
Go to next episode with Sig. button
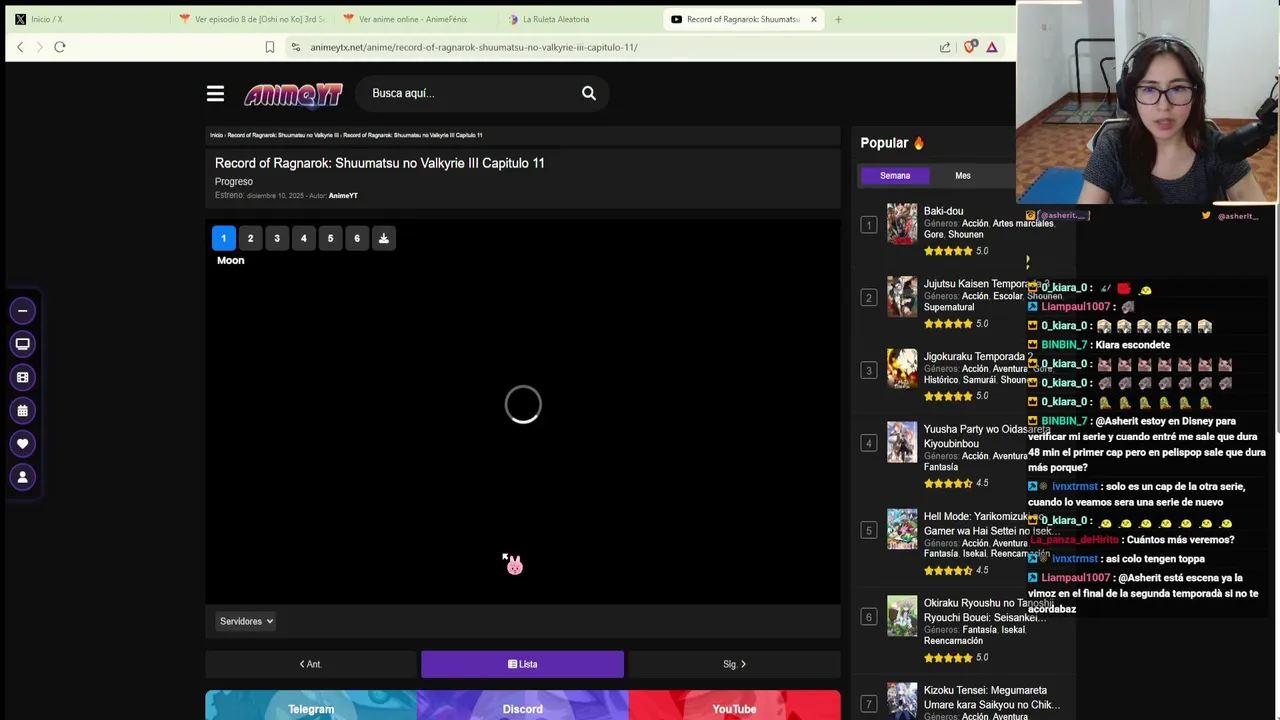pos(734,664)
